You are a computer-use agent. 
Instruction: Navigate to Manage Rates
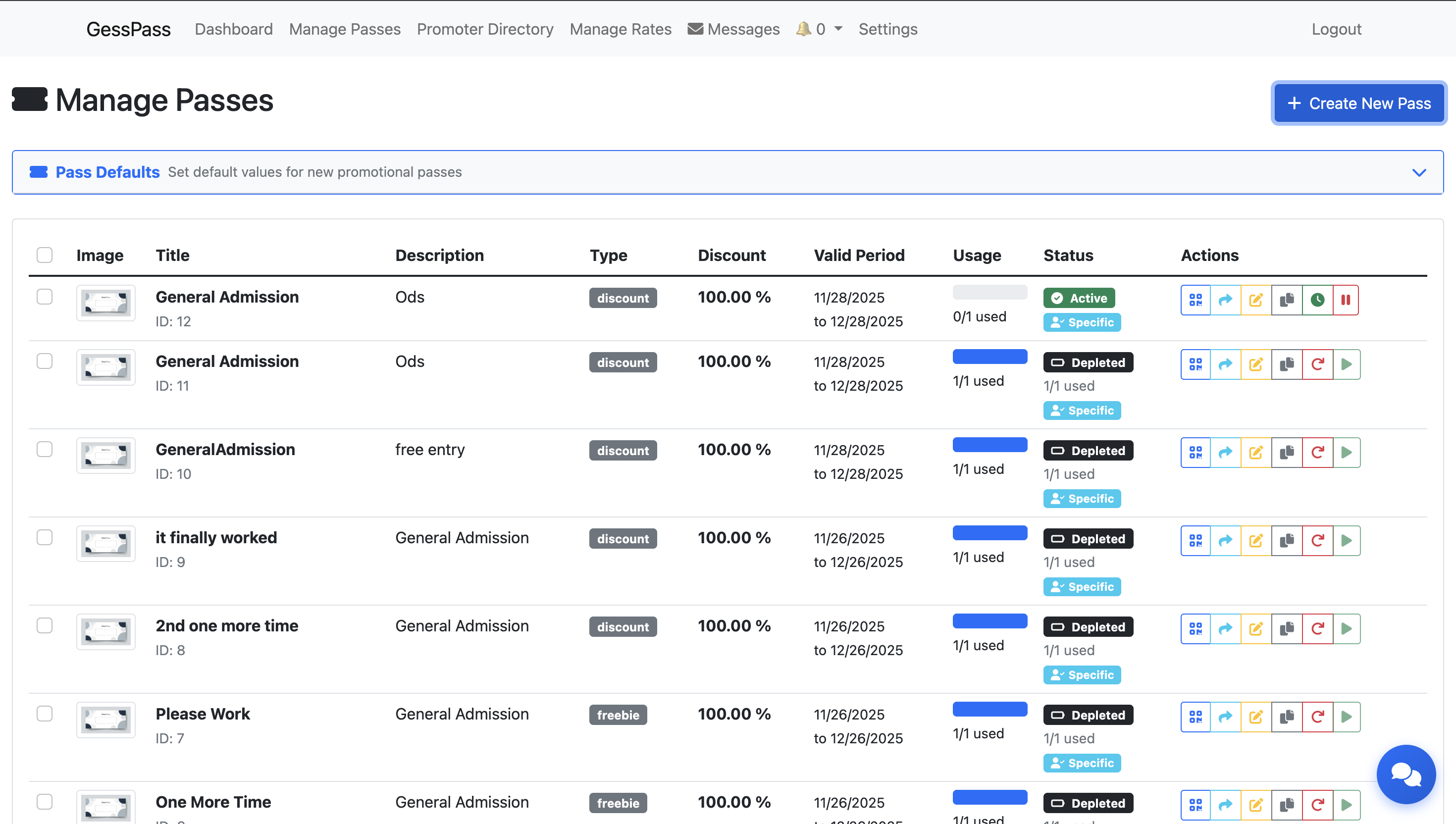(620, 29)
